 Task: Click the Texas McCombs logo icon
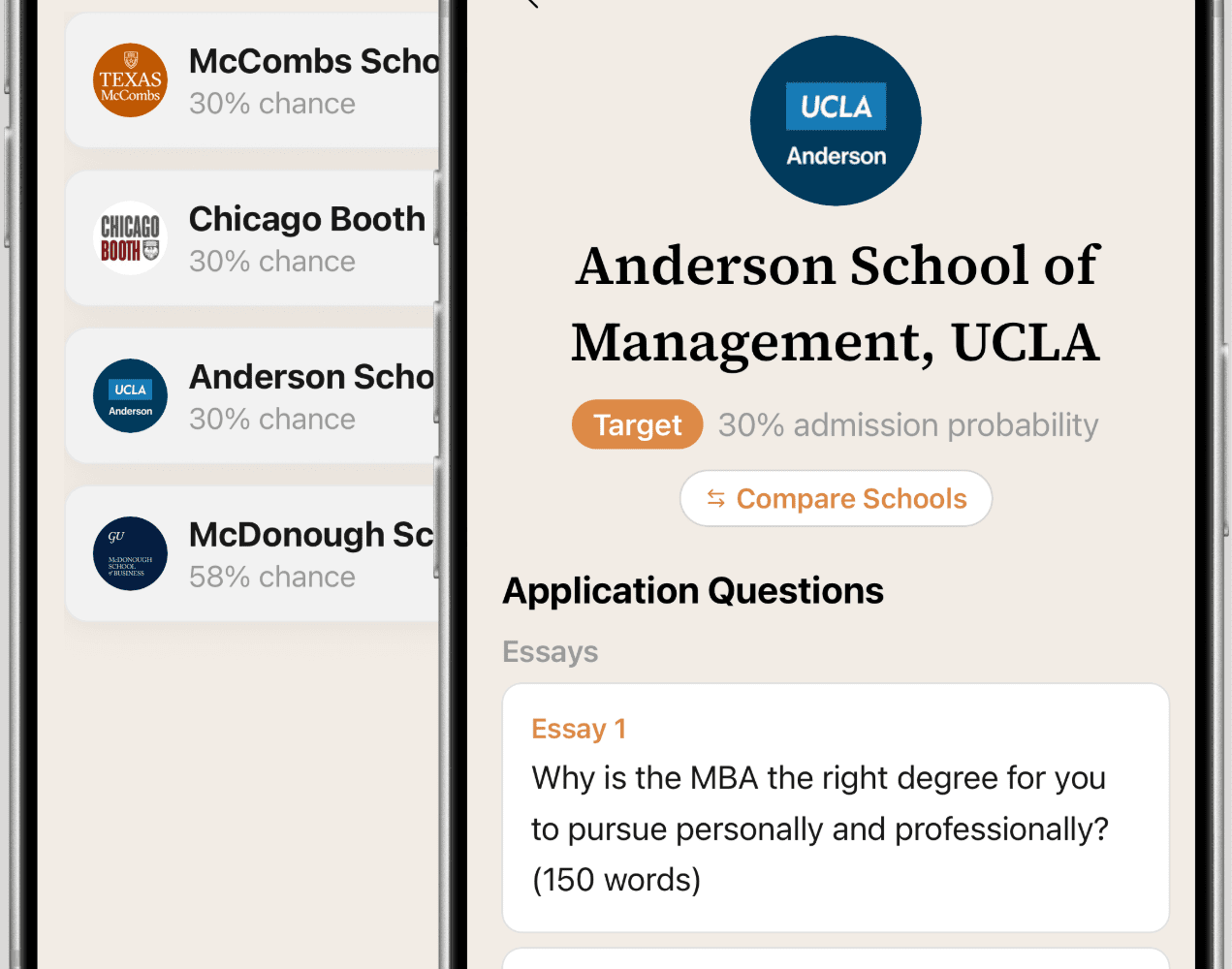130,80
